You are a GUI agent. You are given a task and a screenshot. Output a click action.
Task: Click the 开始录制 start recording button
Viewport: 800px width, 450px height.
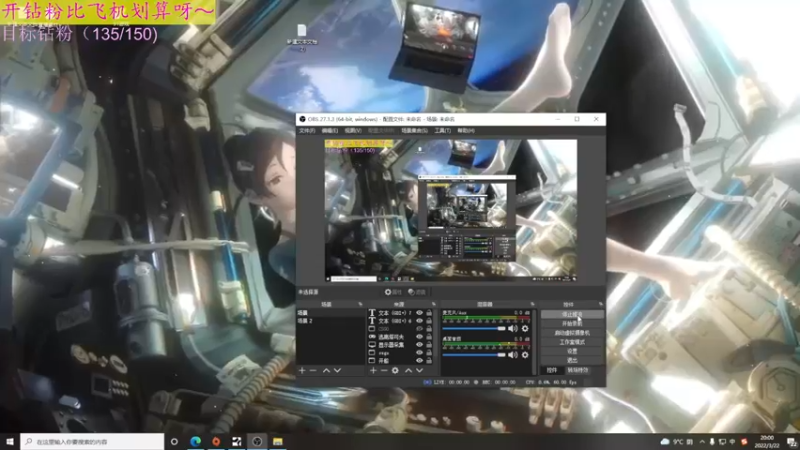pos(572,323)
